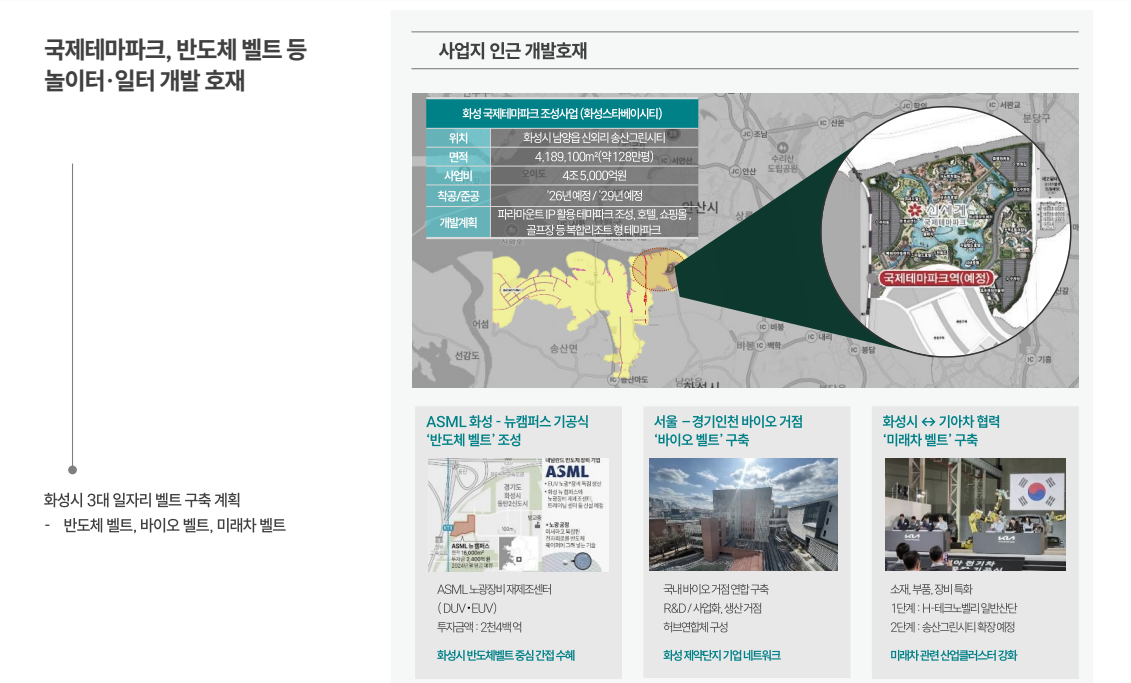The width and height of the screenshot is (1131, 683).
Task: Click the main heading '국제테마파크, 반도체 벨트 등'
Action: (x=175, y=50)
